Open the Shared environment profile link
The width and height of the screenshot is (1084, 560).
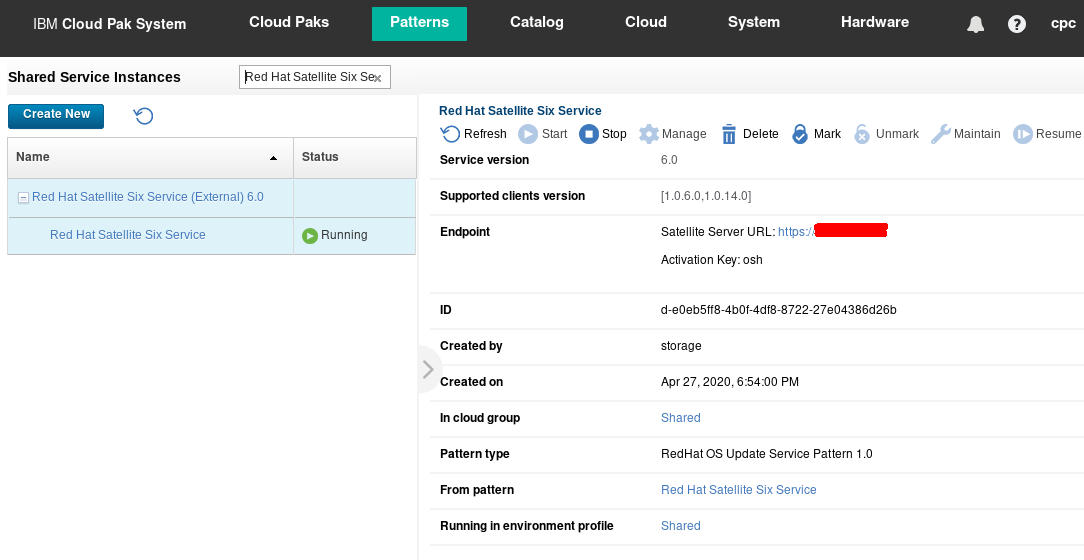pyautogui.click(x=680, y=525)
